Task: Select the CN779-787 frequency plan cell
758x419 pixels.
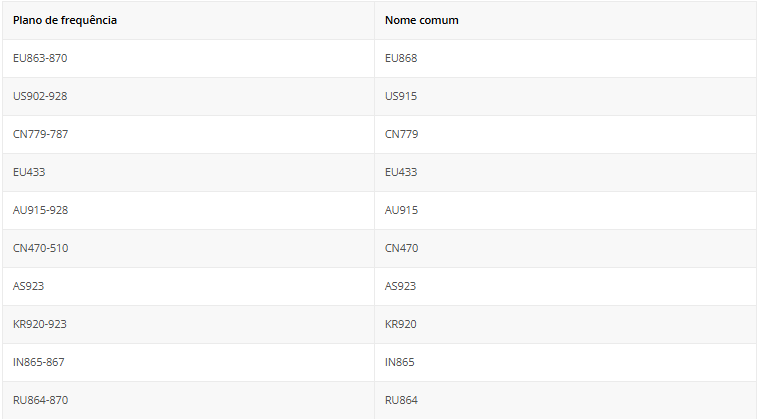Action: click(41, 134)
